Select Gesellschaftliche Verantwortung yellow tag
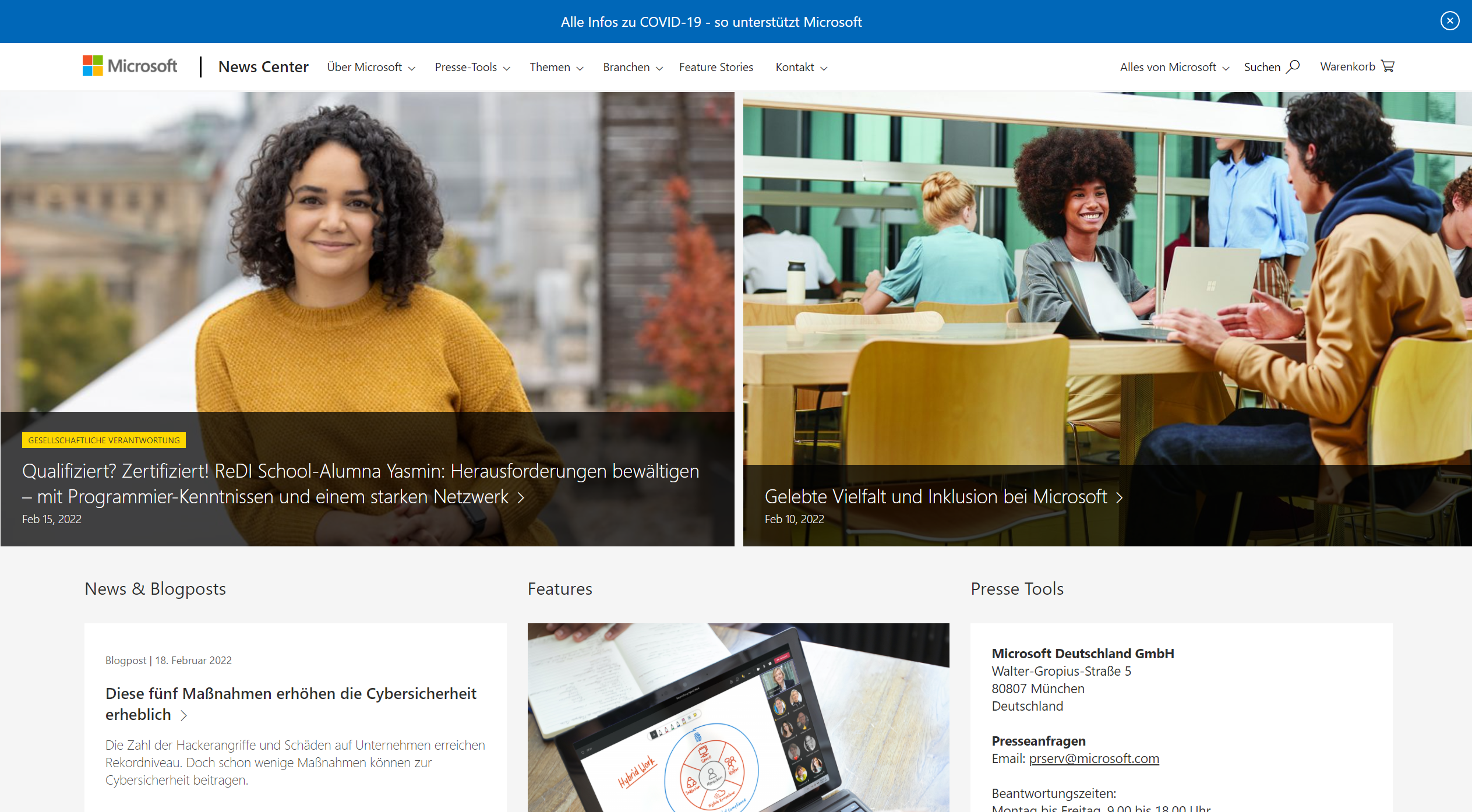The image size is (1472, 812). coord(104,440)
